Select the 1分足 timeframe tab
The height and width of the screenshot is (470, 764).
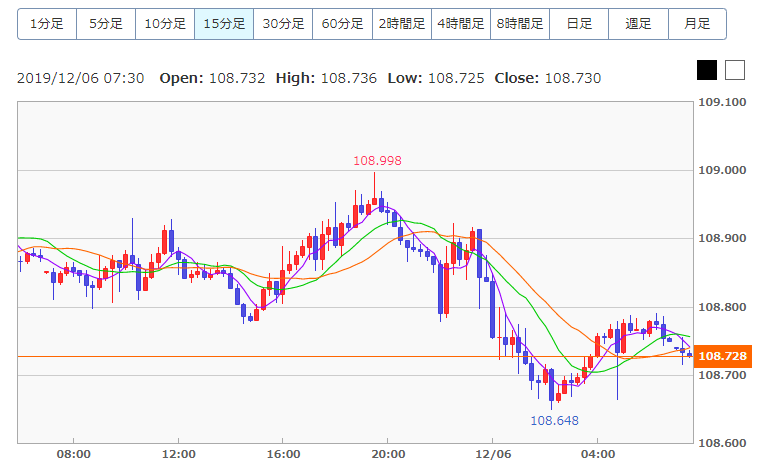(x=47, y=24)
